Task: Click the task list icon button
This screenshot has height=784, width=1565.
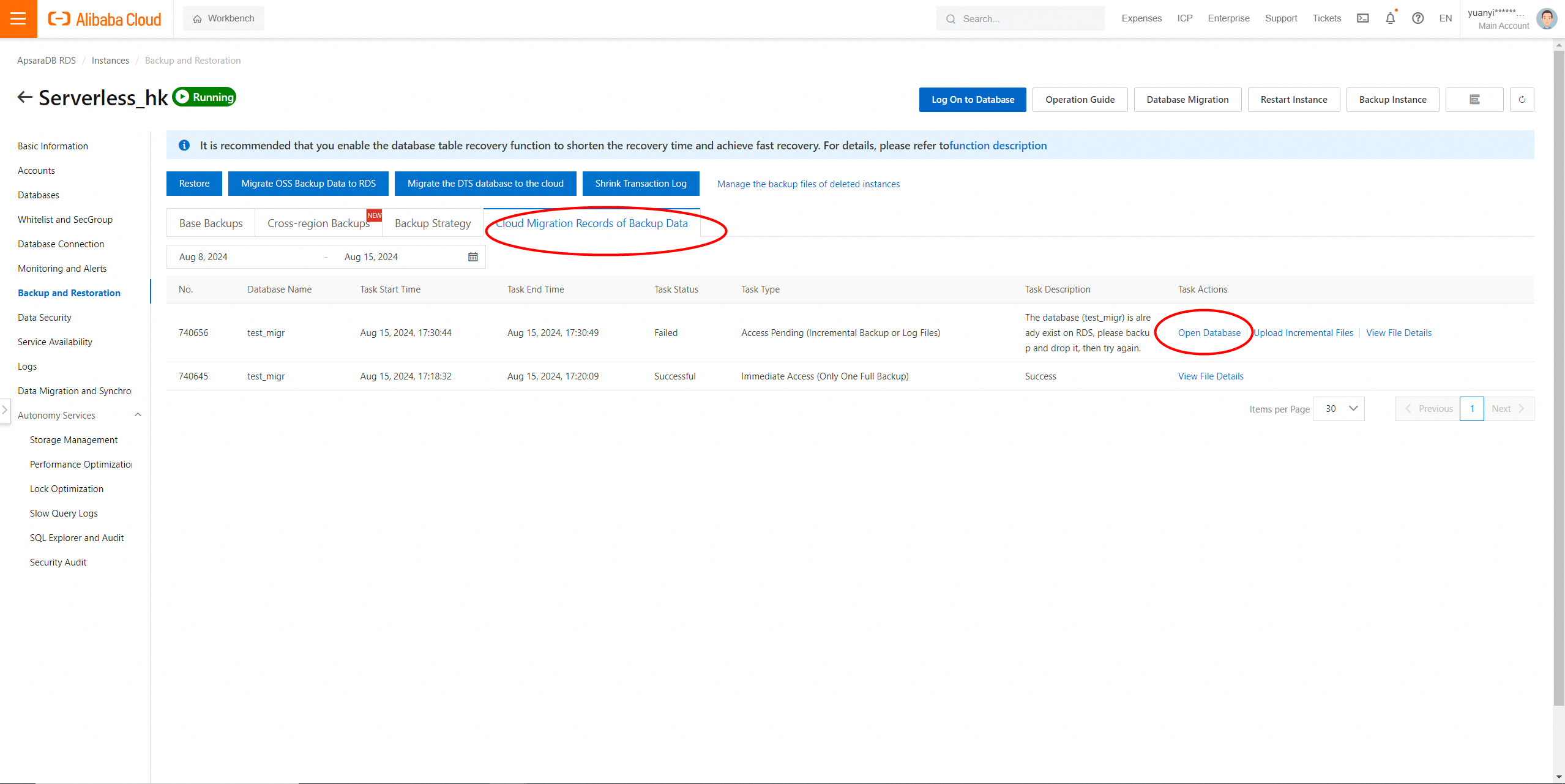Action: pos(1474,100)
